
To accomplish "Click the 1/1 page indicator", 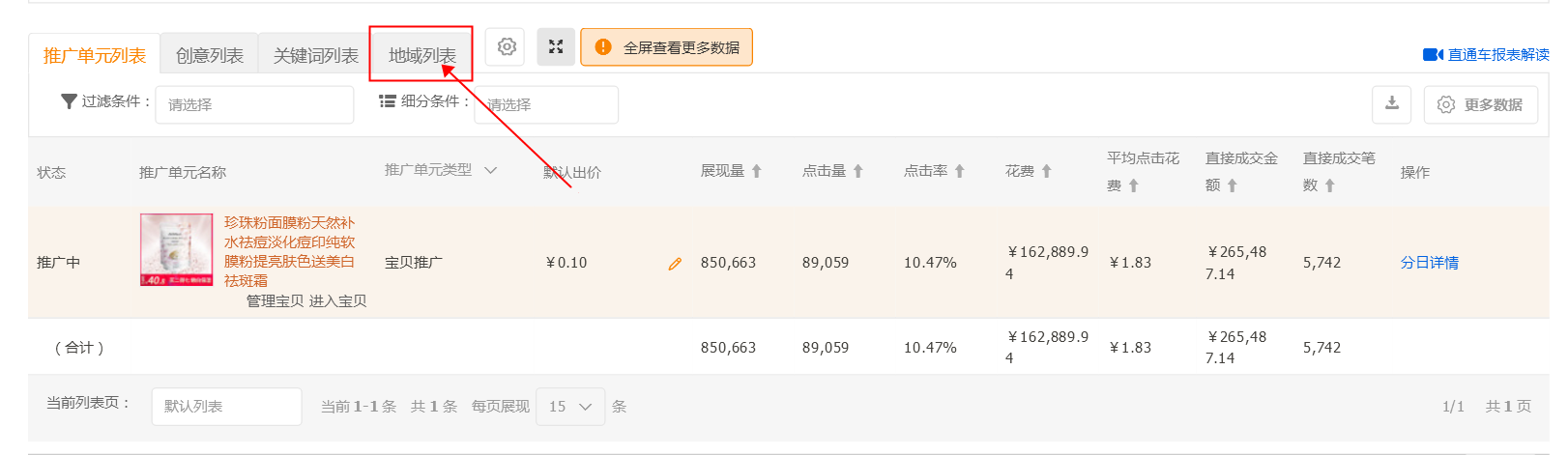I will point(1453,407).
